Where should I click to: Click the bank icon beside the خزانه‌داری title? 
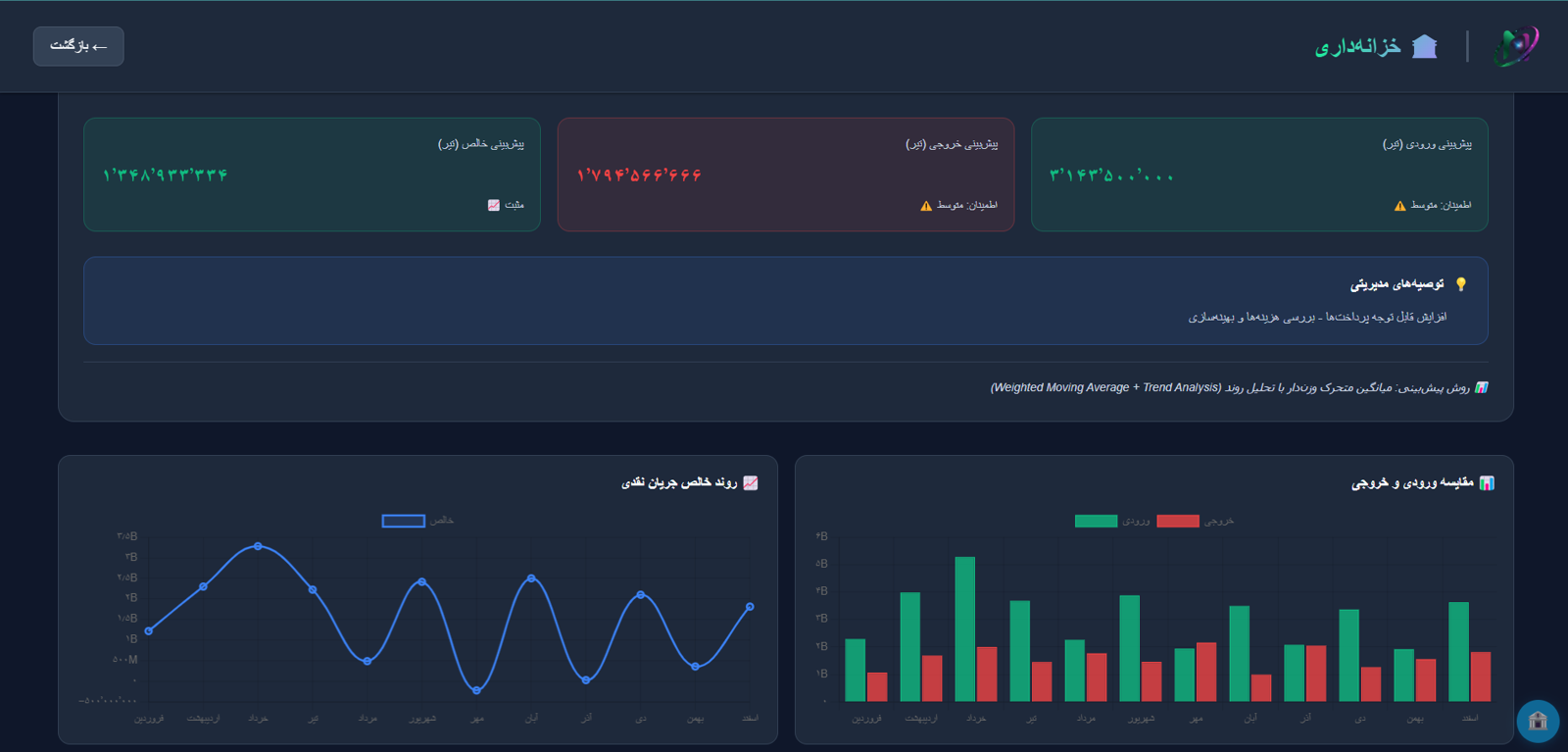[1424, 46]
